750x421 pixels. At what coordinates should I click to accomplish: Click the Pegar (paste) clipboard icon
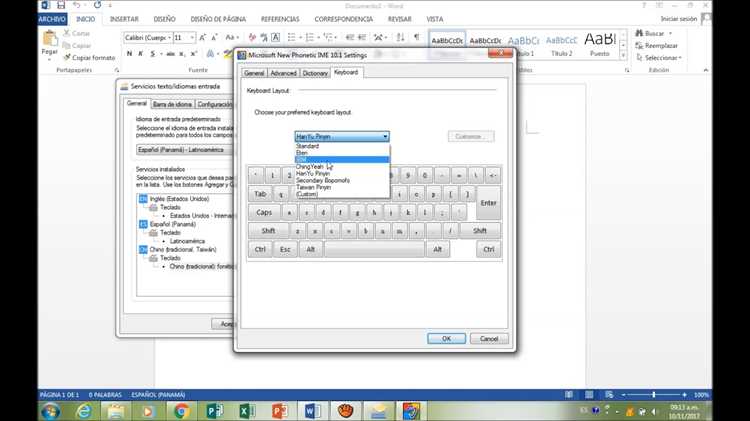click(50, 38)
